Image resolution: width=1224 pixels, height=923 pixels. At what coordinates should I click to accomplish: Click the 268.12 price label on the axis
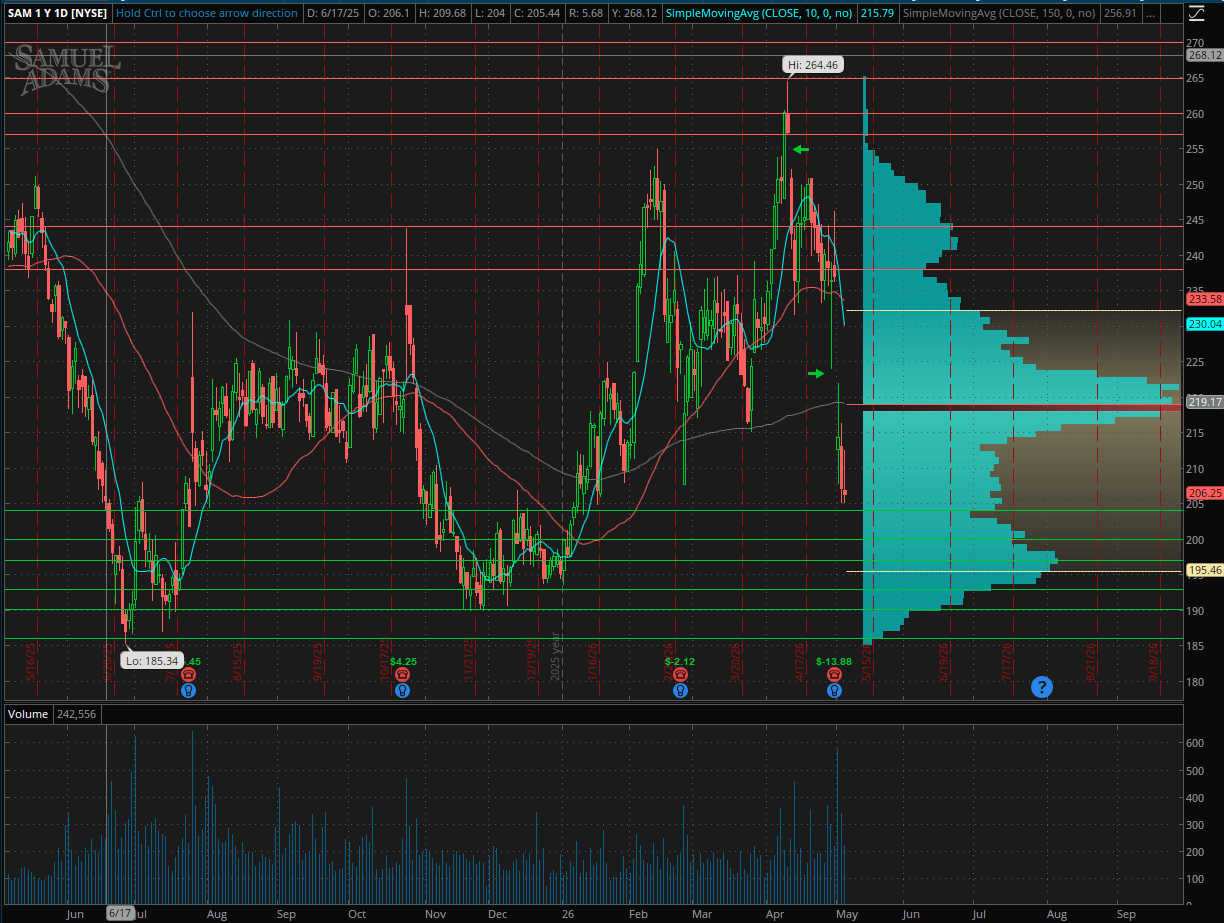(1204, 56)
